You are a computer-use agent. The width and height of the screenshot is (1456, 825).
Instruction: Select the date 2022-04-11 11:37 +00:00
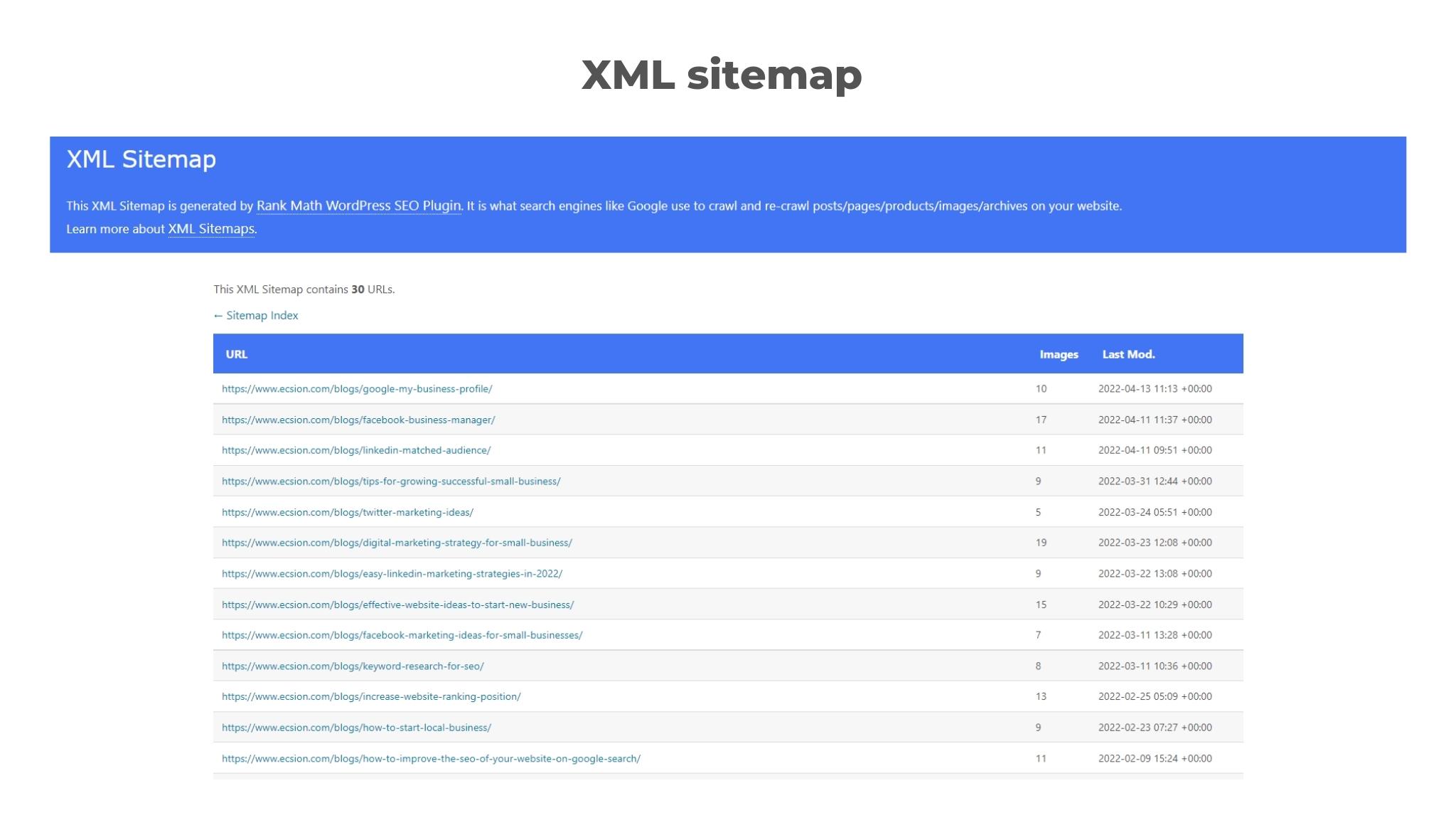1155,420
